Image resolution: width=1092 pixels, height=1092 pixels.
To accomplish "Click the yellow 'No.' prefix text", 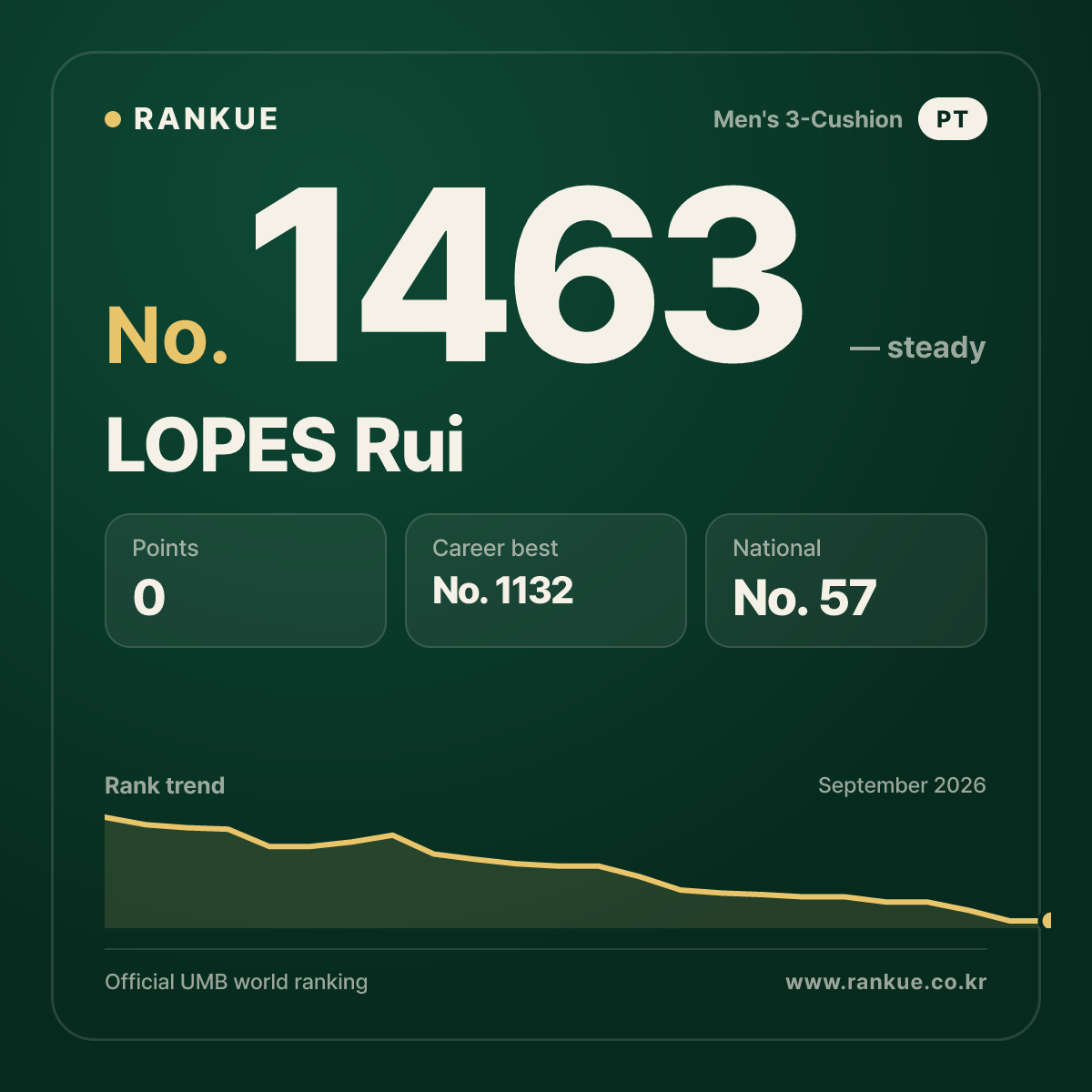I will [x=167, y=336].
